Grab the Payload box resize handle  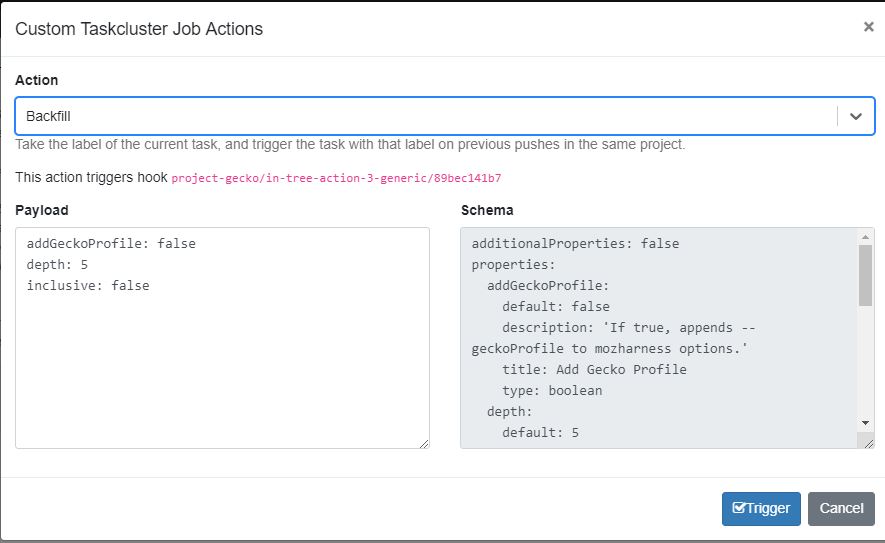tap(424, 444)
